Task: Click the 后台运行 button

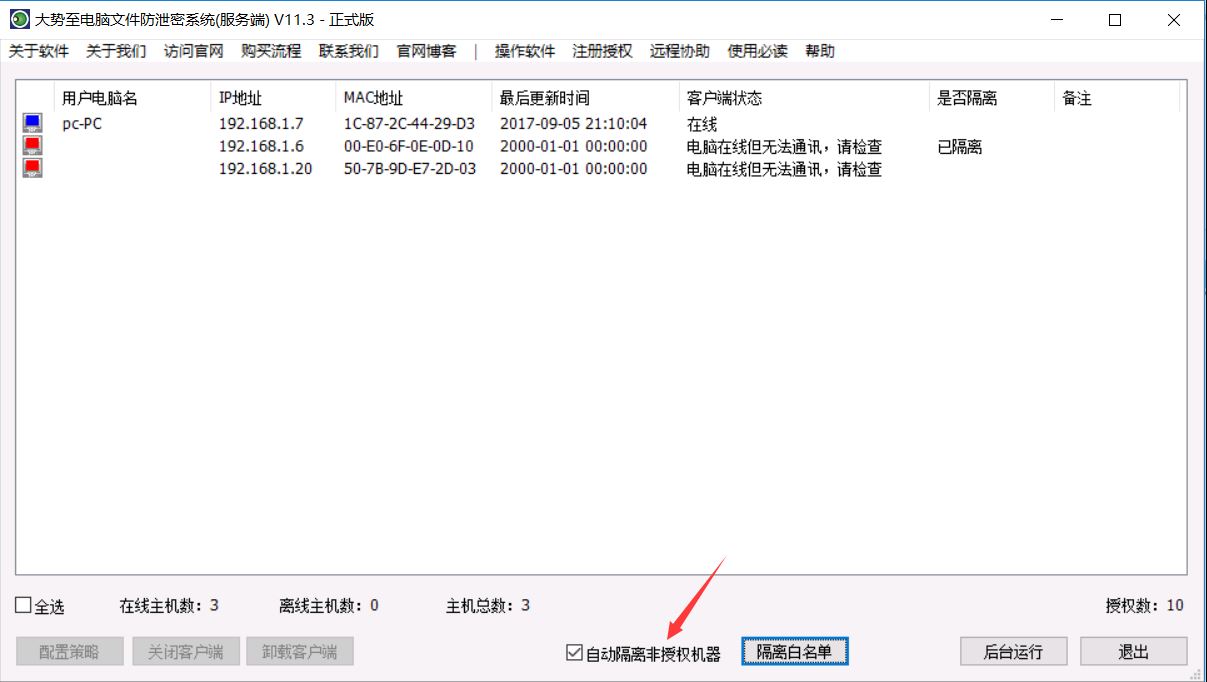Action: pos(1013,652)
